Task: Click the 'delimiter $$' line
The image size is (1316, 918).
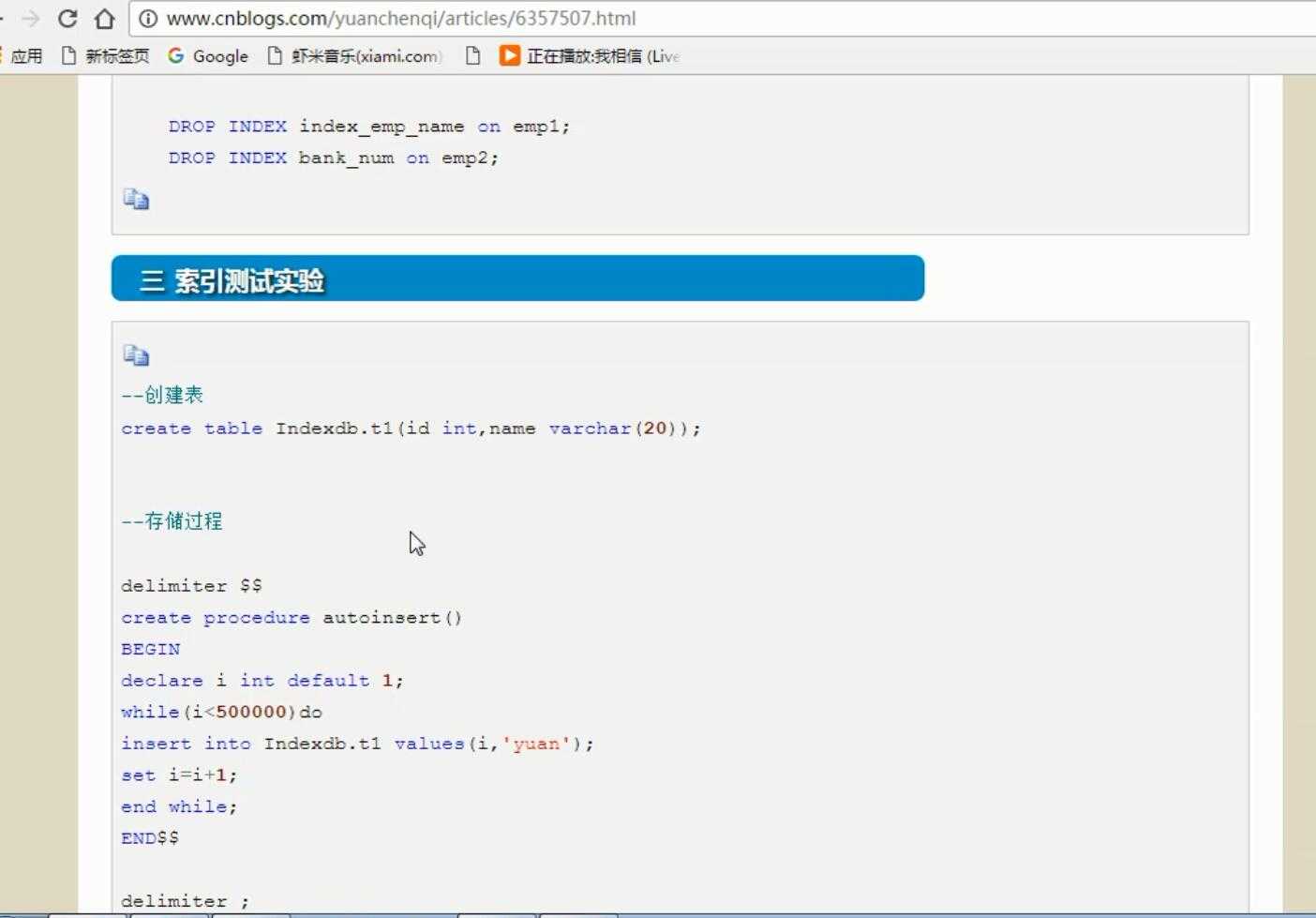Action: [x=191, y=586]
